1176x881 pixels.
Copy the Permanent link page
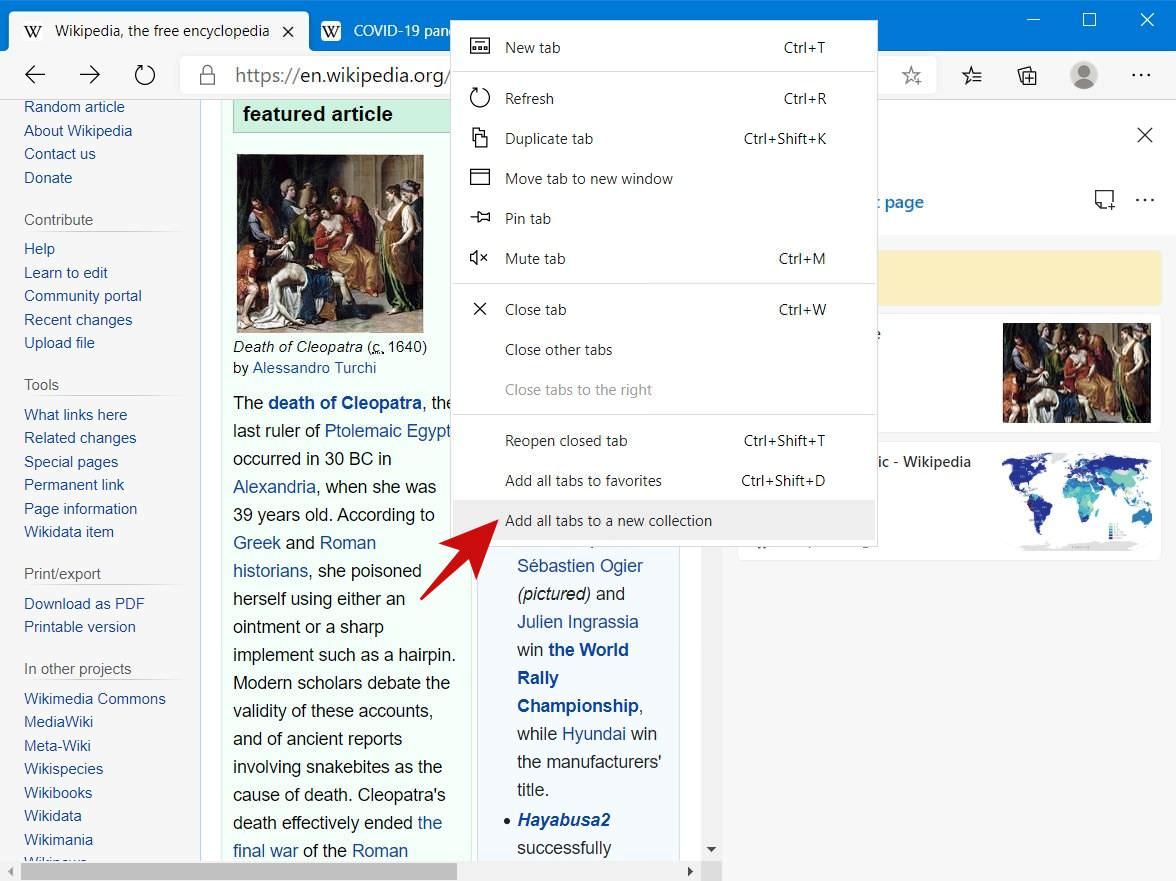tap(74, 484)
